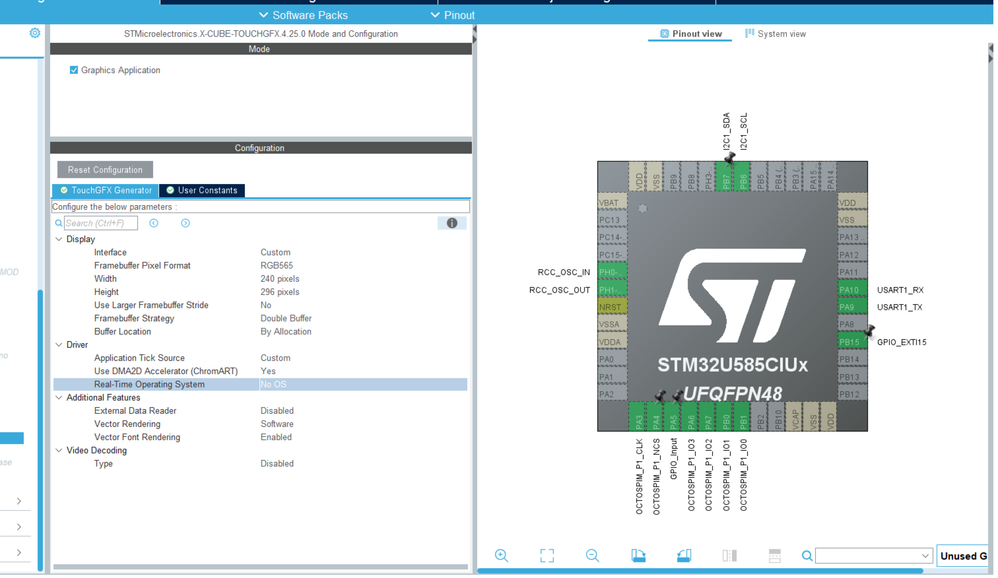Open the pin search combo box
Viewport: 998px width, 578px height.
point(874,556)
